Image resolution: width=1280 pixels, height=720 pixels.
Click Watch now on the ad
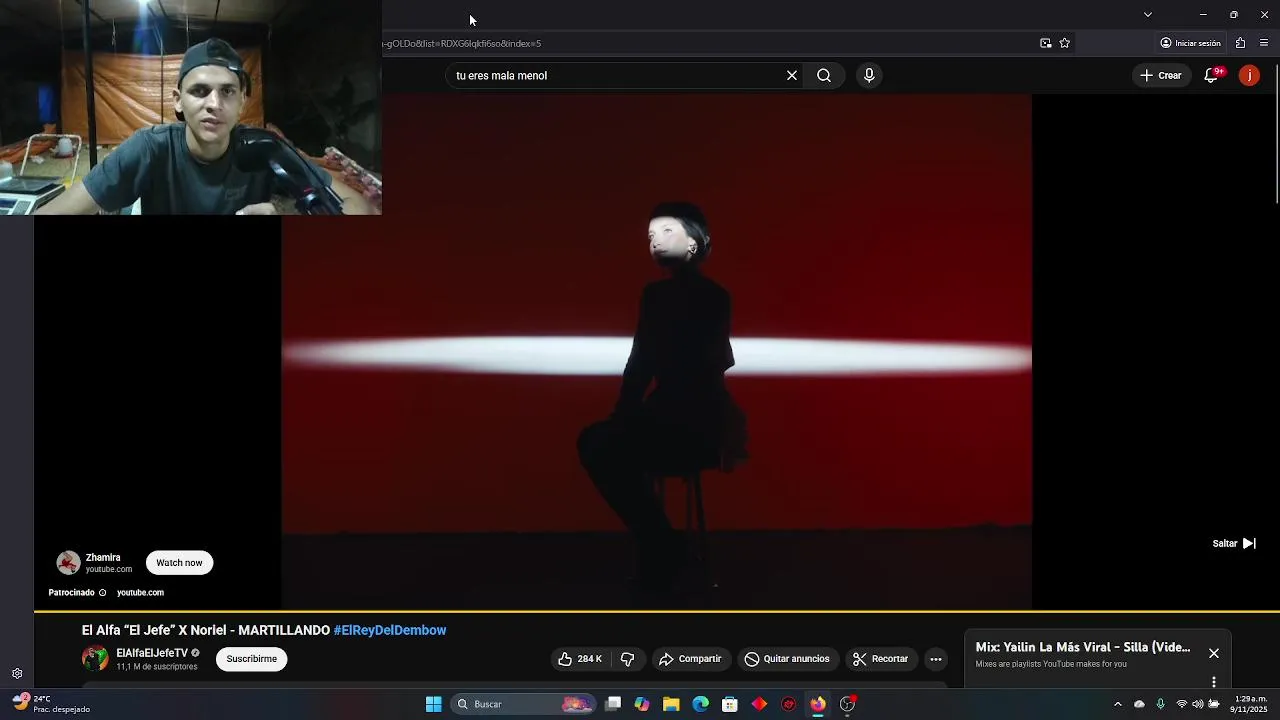click(x=179, y=562)
